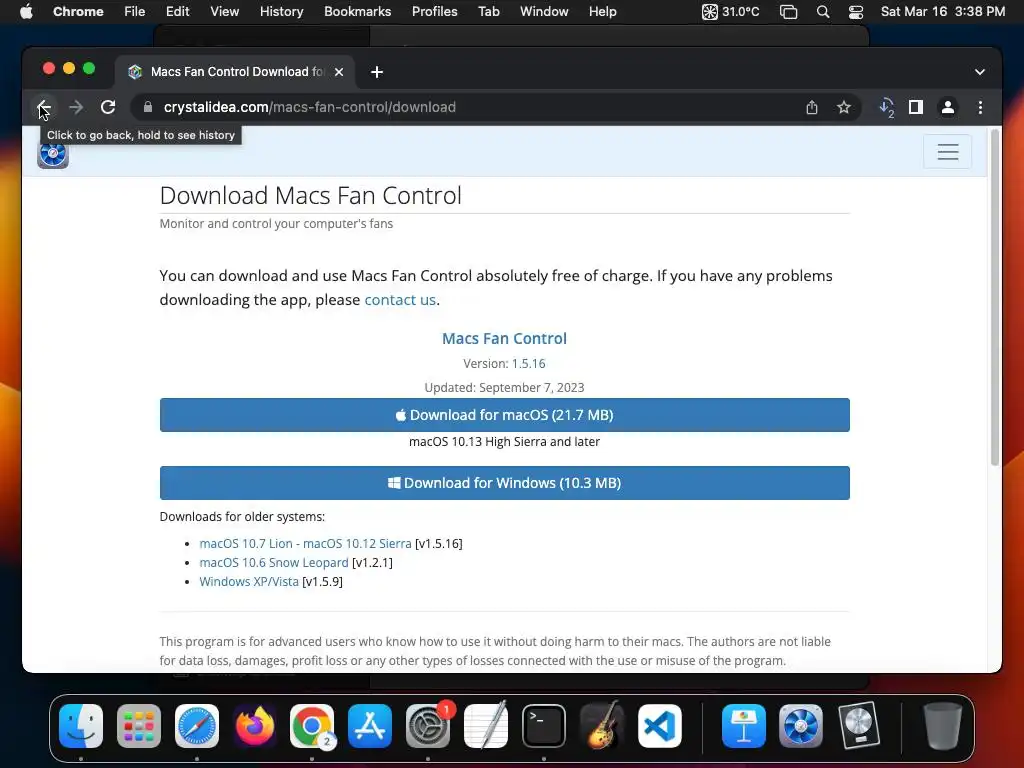The width and height of the screenshot is (1024, 768).
Task: Click Chrome icon in the Dock
Action: (x=312, y=726)
